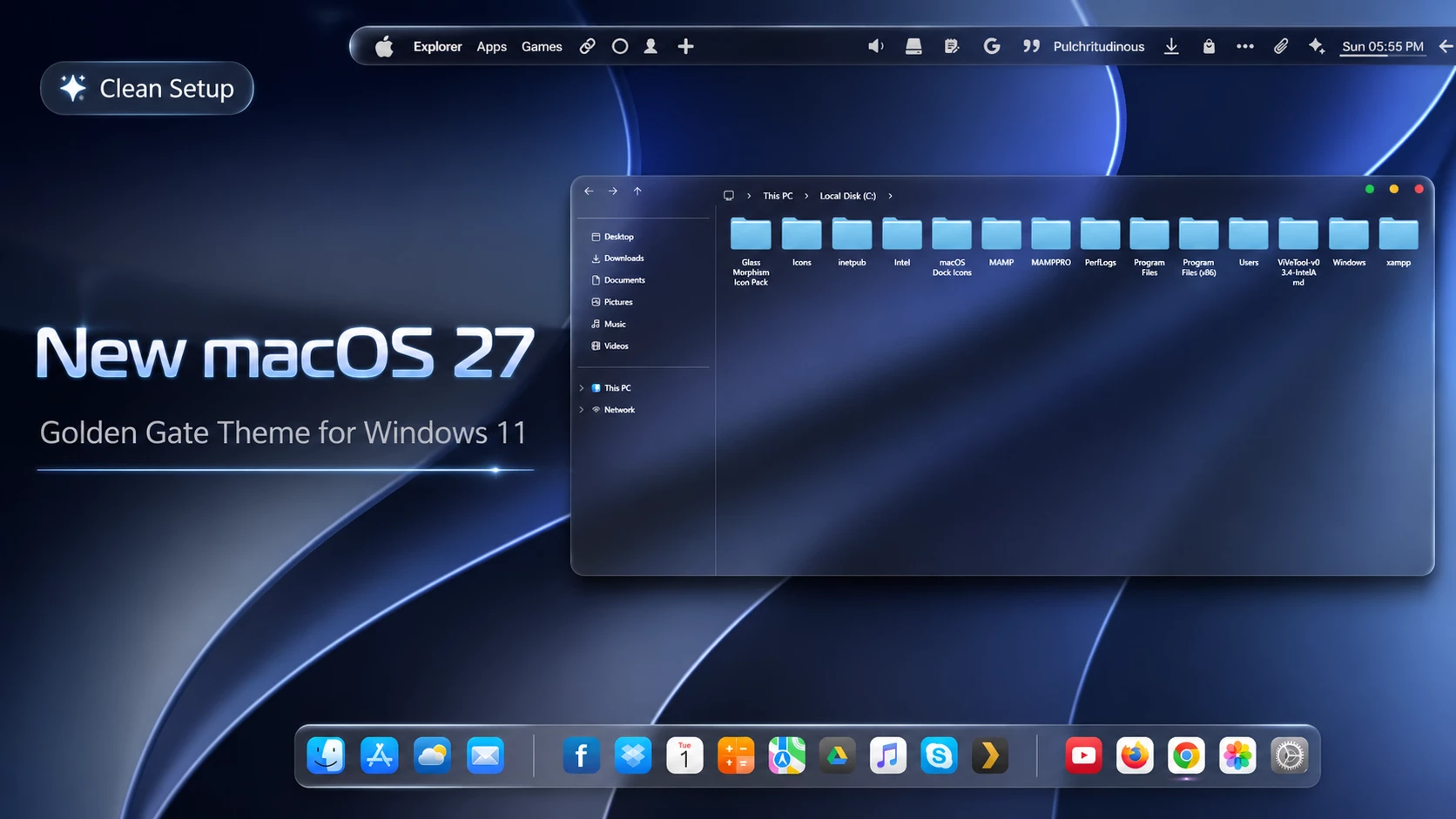Select the inetpub folder
The width and height of the screenshot is (1456, 819).
pos(852,243)
